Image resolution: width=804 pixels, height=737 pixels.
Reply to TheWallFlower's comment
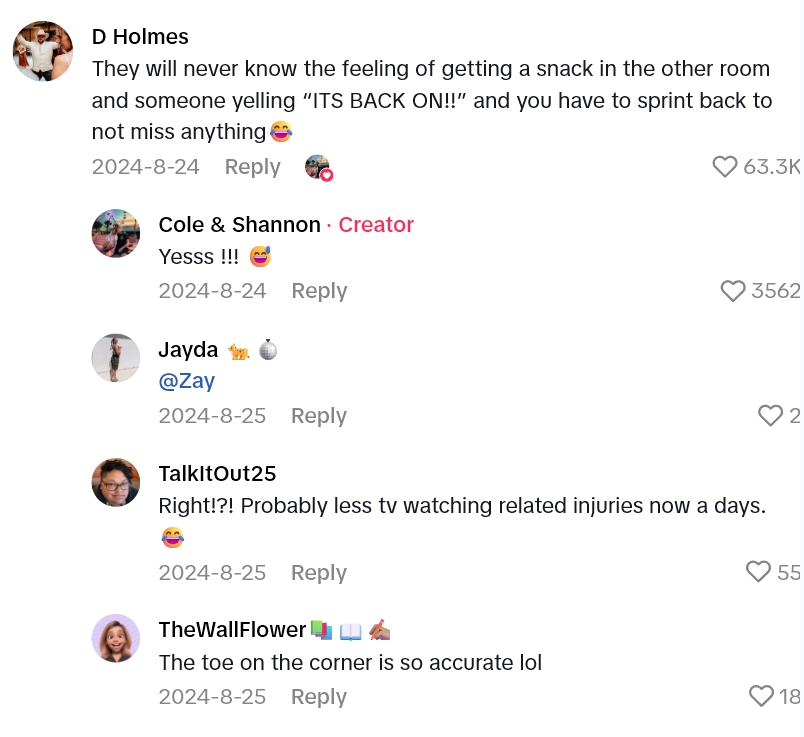[x=319, y=696]
